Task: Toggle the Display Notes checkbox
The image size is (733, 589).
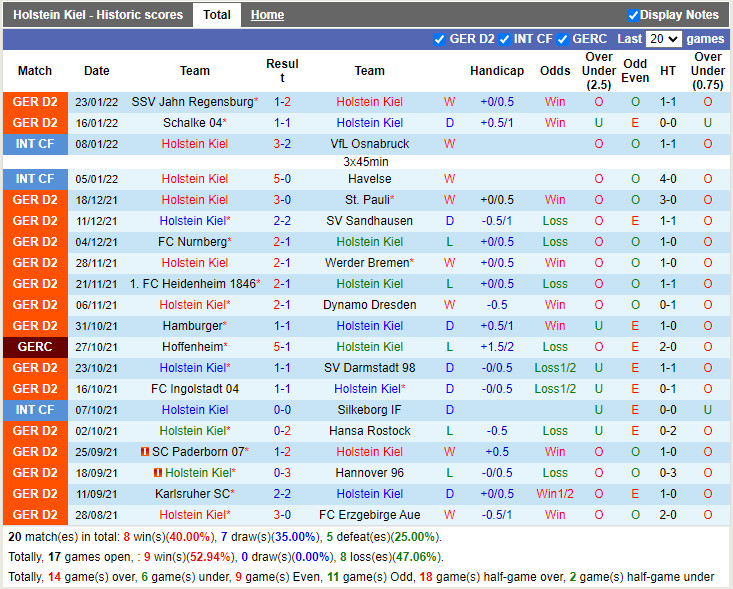Action: pos(633,15)
